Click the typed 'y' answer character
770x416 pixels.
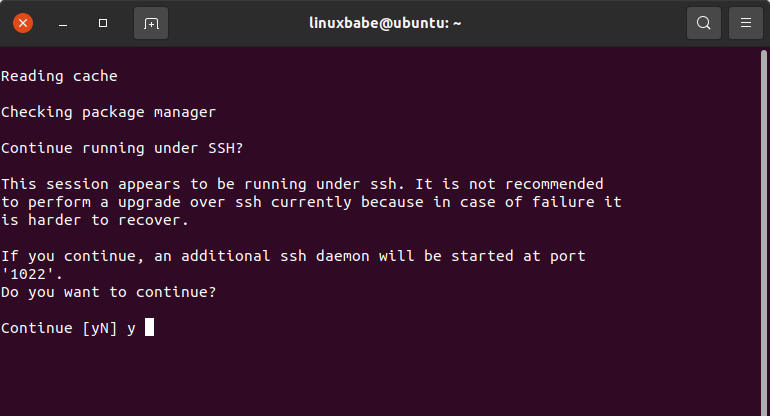click(x=131, y=328)
